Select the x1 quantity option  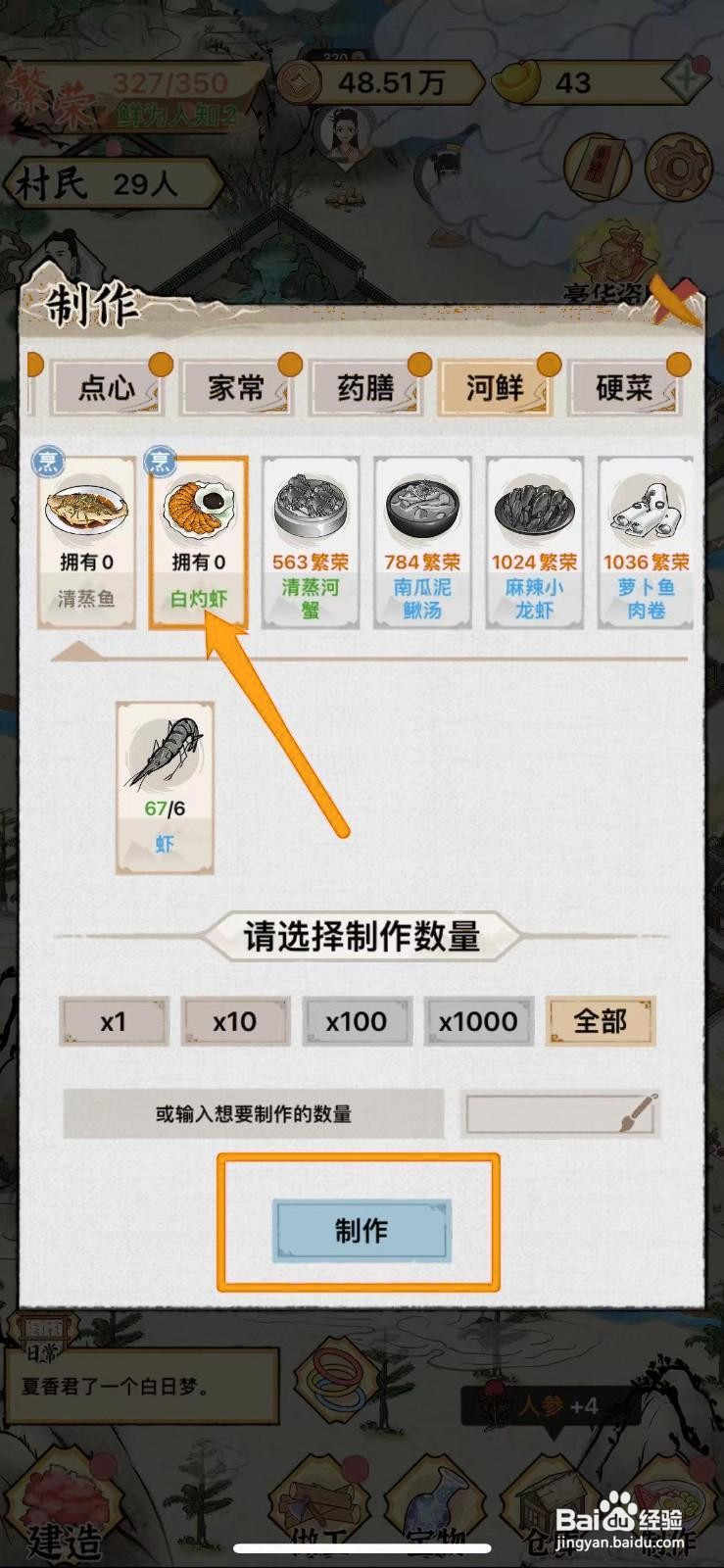114,1022
